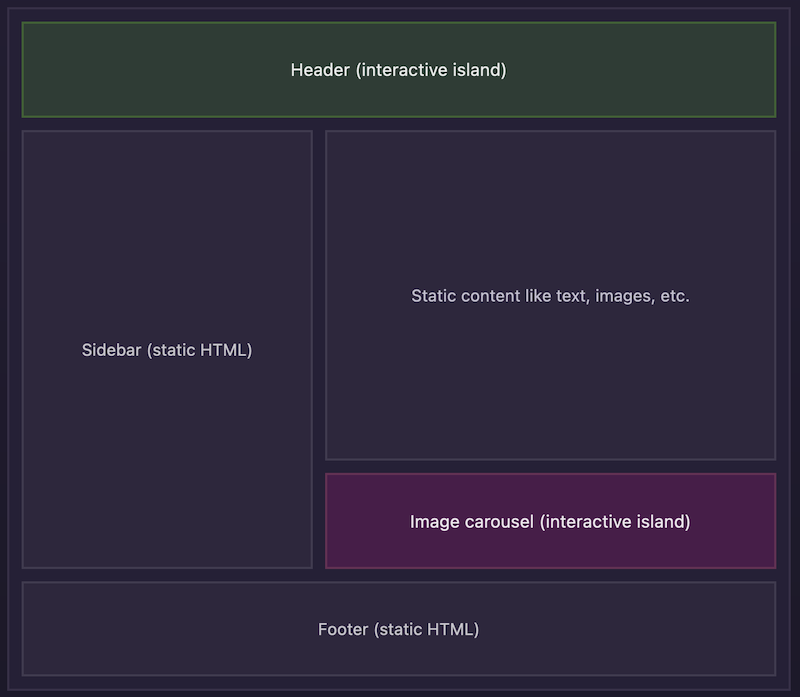Click the static content area block
800x697 pixels.
click(550, 380)
